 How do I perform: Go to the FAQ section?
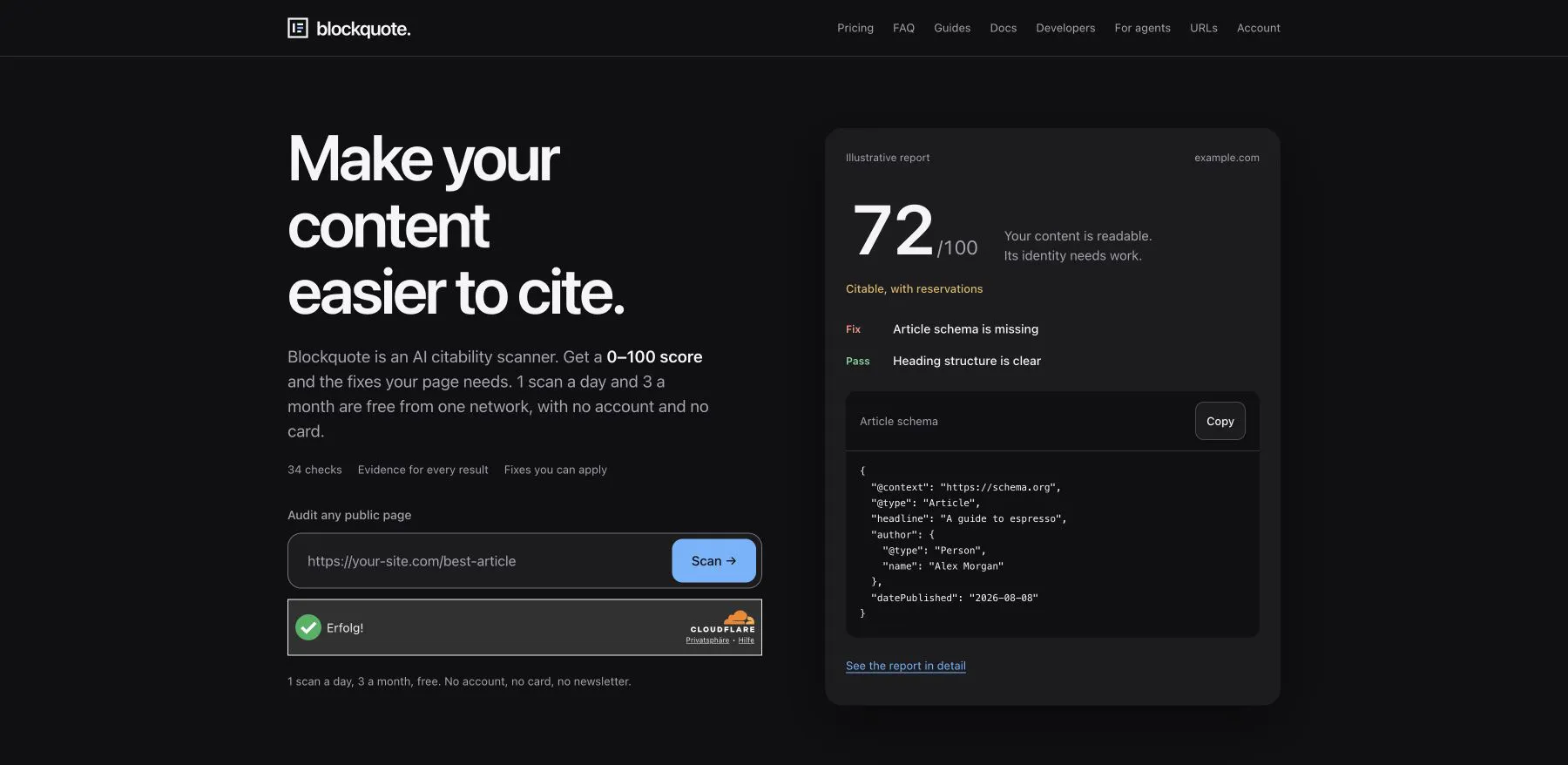click(x=903, y=28)
